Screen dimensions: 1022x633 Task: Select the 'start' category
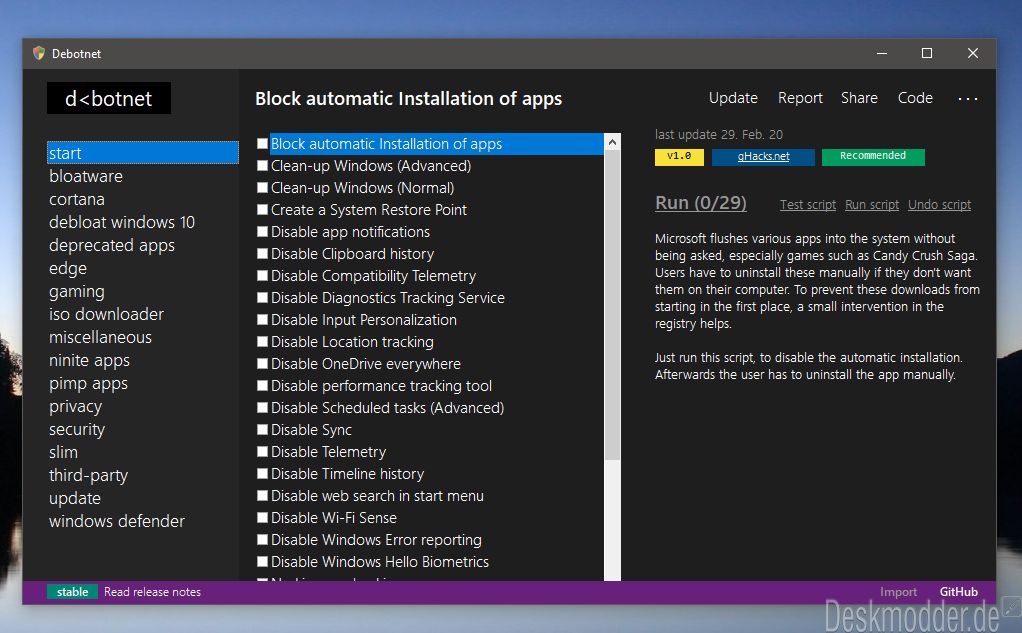point(143,153)
